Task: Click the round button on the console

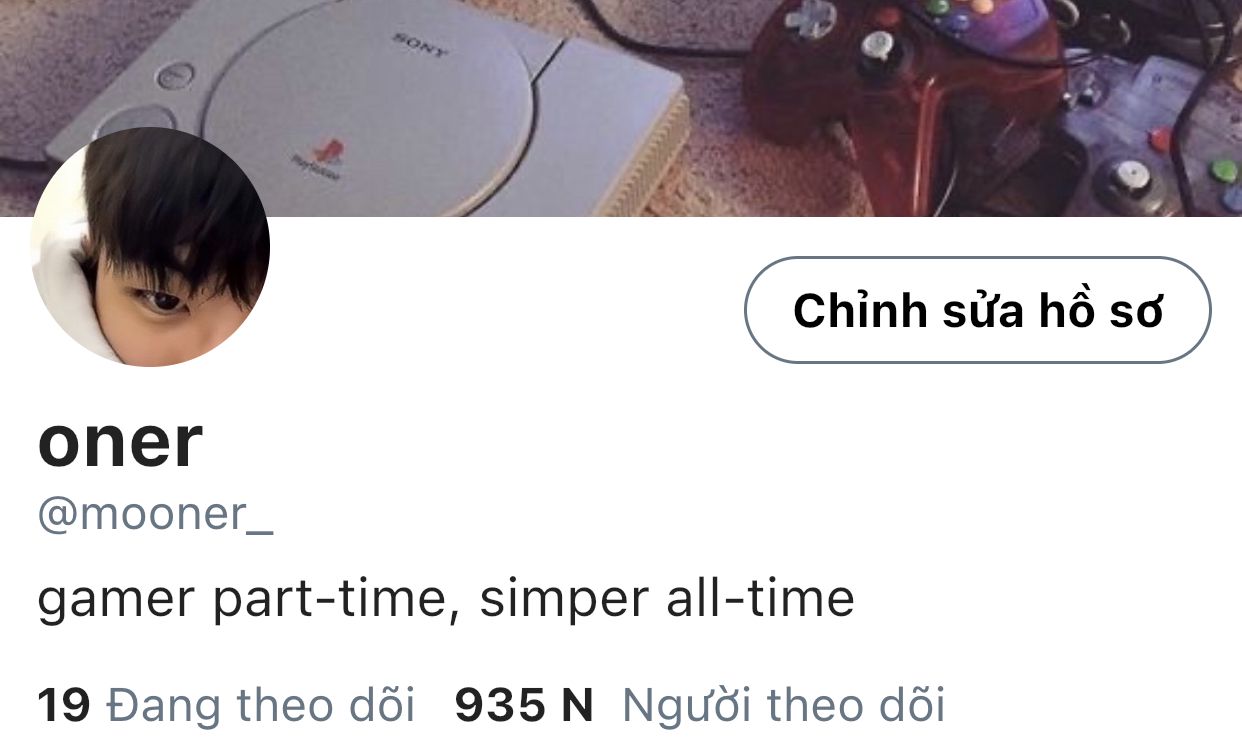Action: click(176, 76)
